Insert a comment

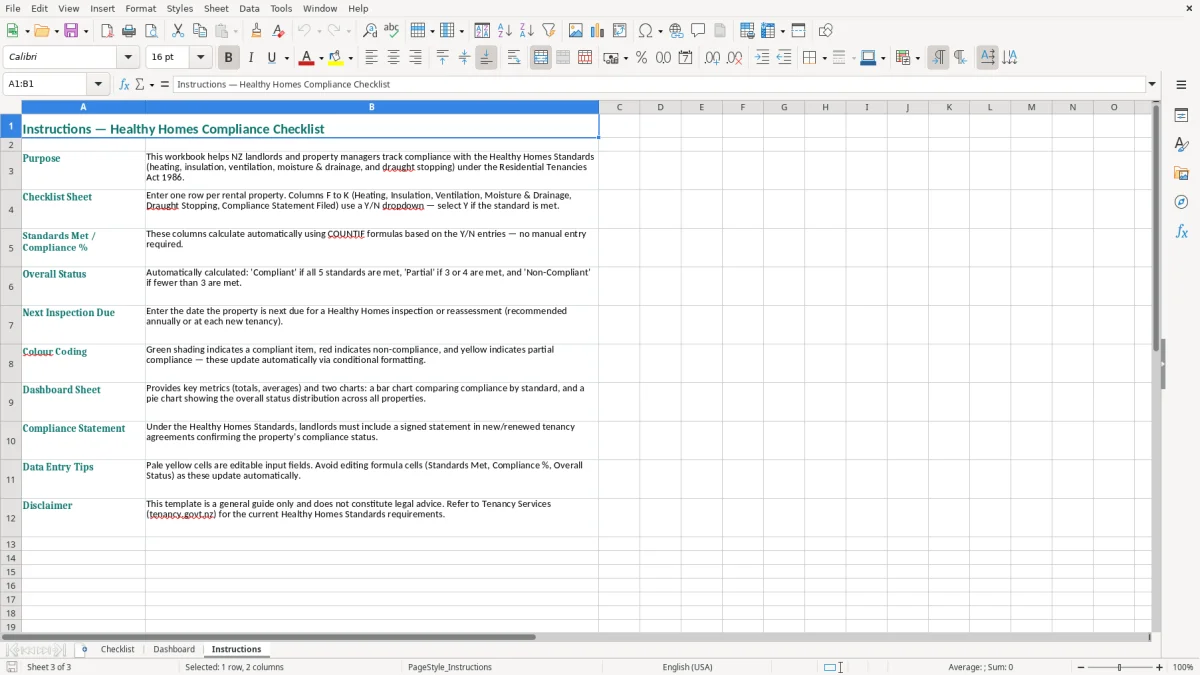(698, 31)
